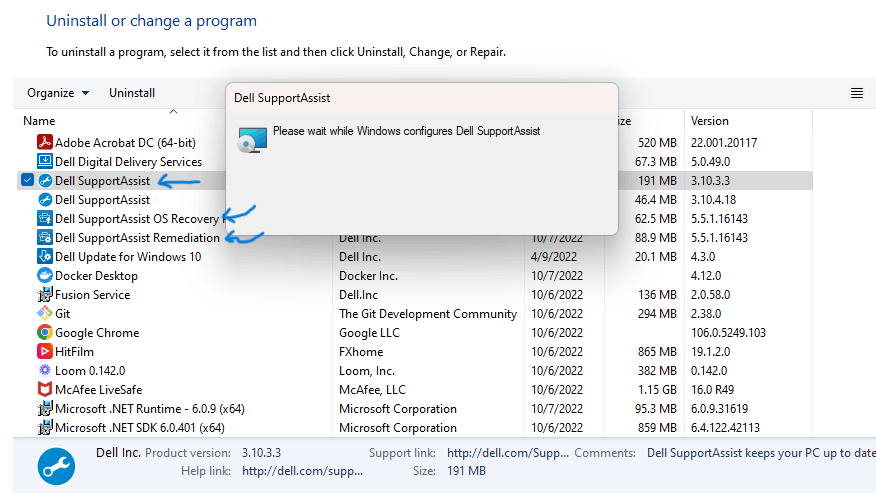Click the Loom 0.142.0 icon

[45, 370]
